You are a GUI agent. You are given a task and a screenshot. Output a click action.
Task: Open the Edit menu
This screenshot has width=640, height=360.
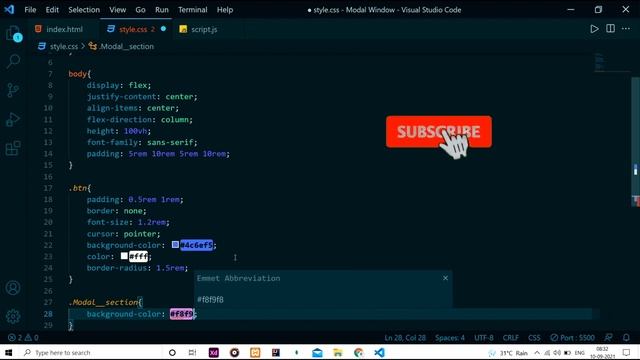[x=52, y=9]
